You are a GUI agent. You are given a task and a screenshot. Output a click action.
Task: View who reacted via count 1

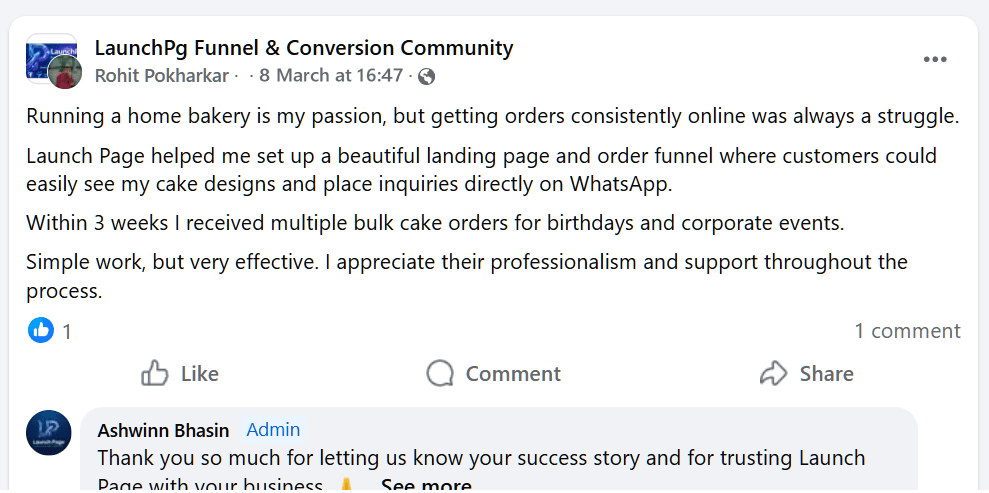tap(67, 331)
